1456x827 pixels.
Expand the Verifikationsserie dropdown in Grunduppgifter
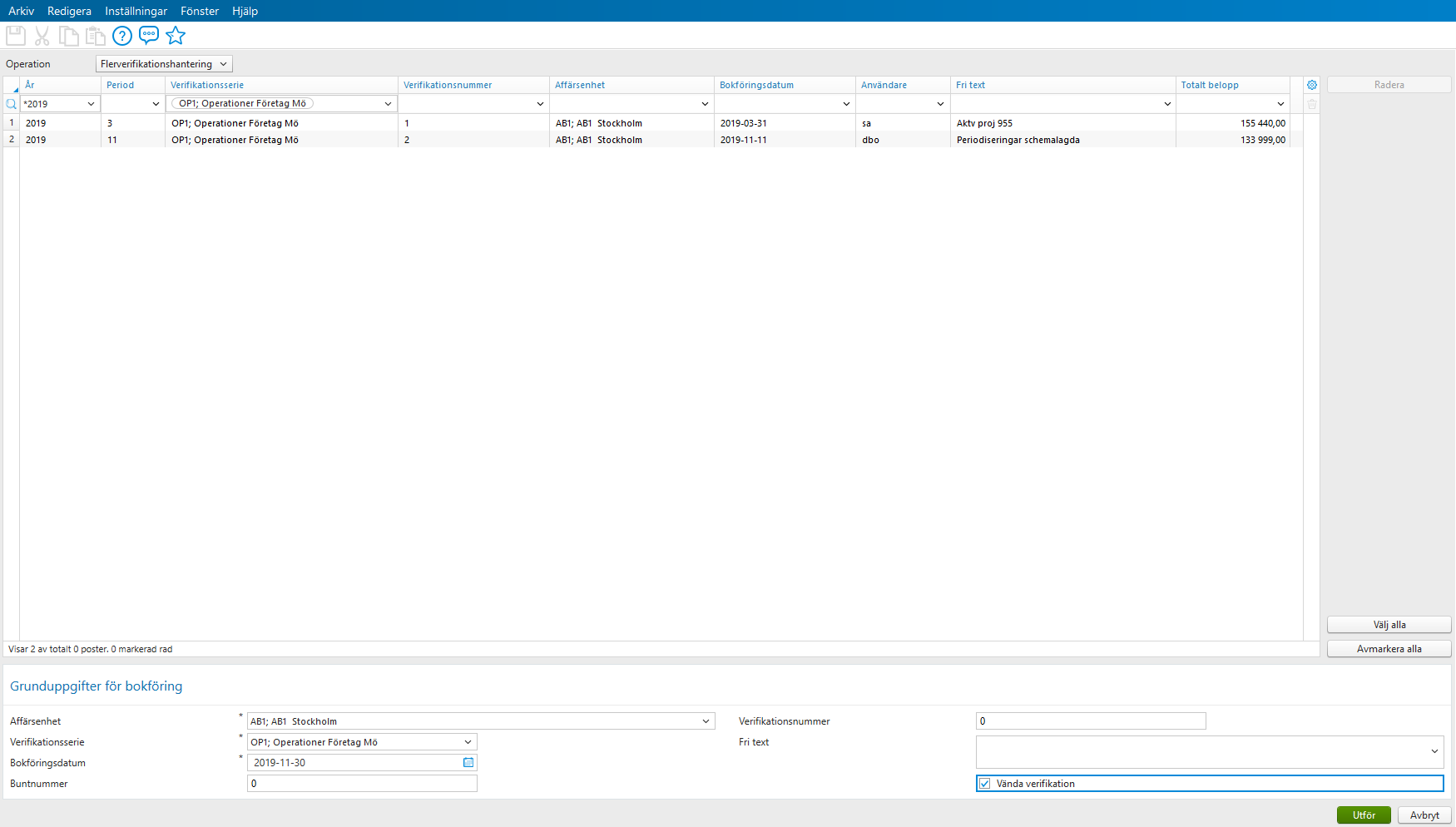[467, 741]
